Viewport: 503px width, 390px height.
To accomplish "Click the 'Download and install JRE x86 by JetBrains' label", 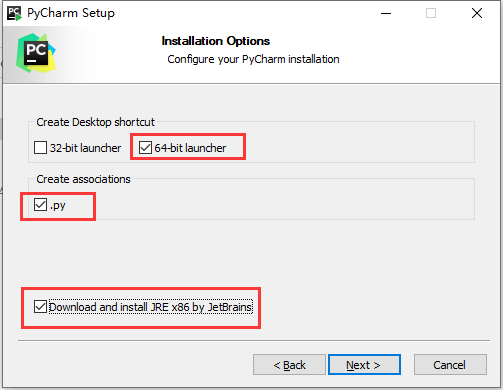I will 151,307.
